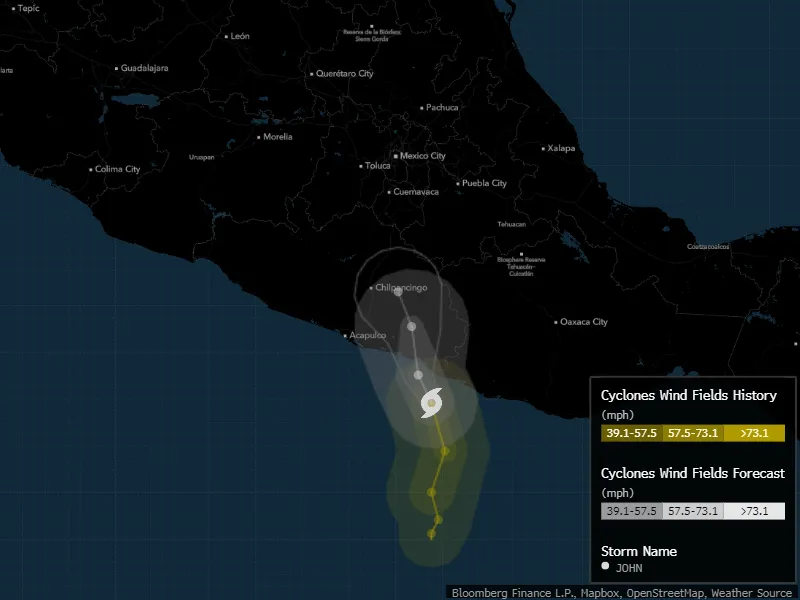Click the Acapulco city label

pos(367,335)
